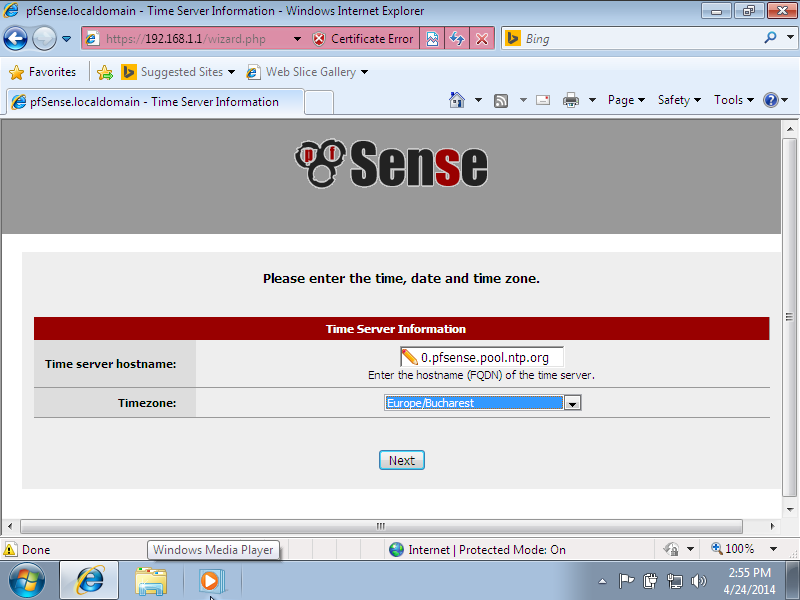Screen dimensions: 800x600
Task: Click the Internet Protected Mode zone indicator
Action: coord(477,549)
